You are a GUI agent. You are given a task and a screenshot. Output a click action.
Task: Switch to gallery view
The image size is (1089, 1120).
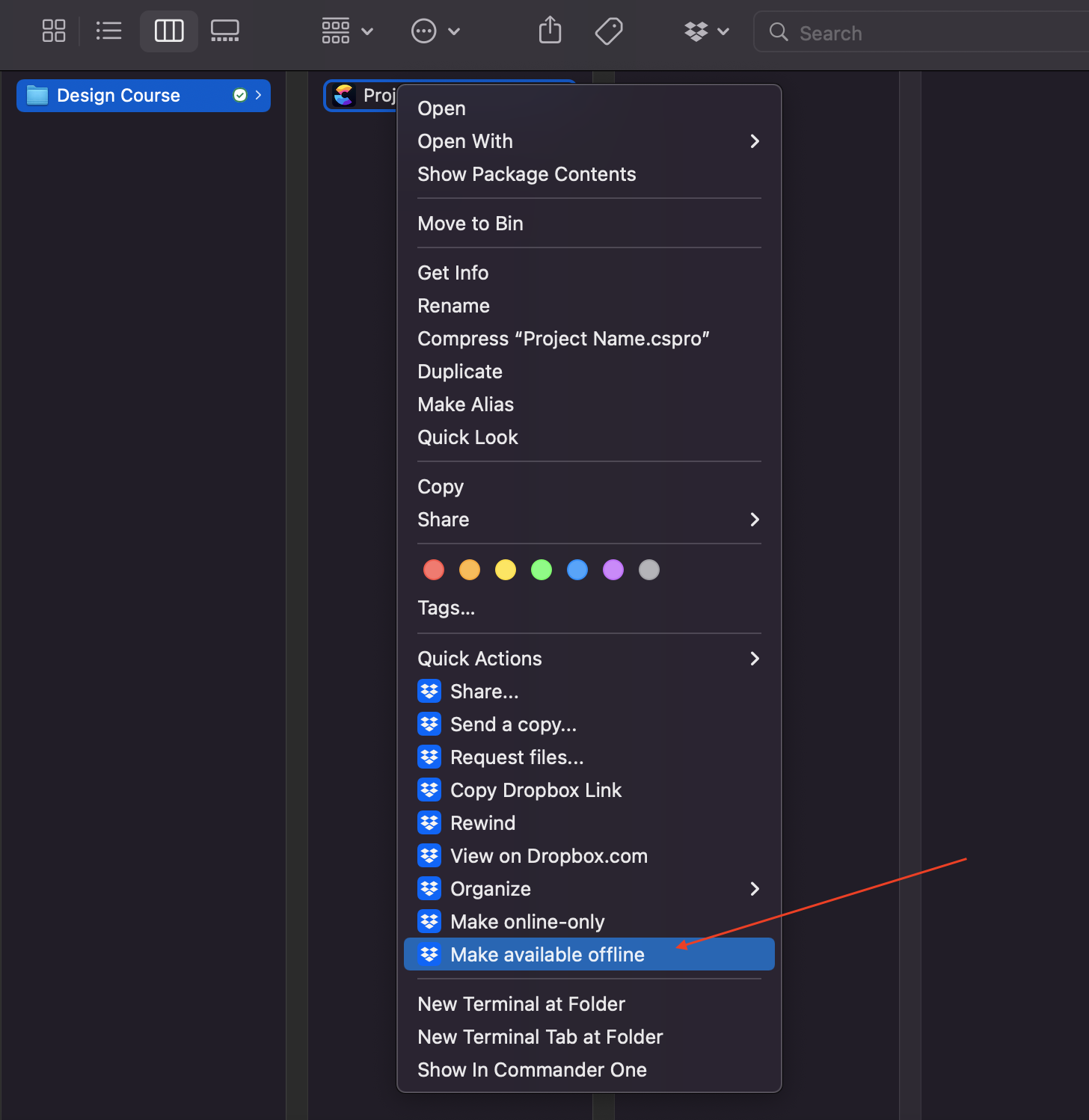click(x=224, y=31)
